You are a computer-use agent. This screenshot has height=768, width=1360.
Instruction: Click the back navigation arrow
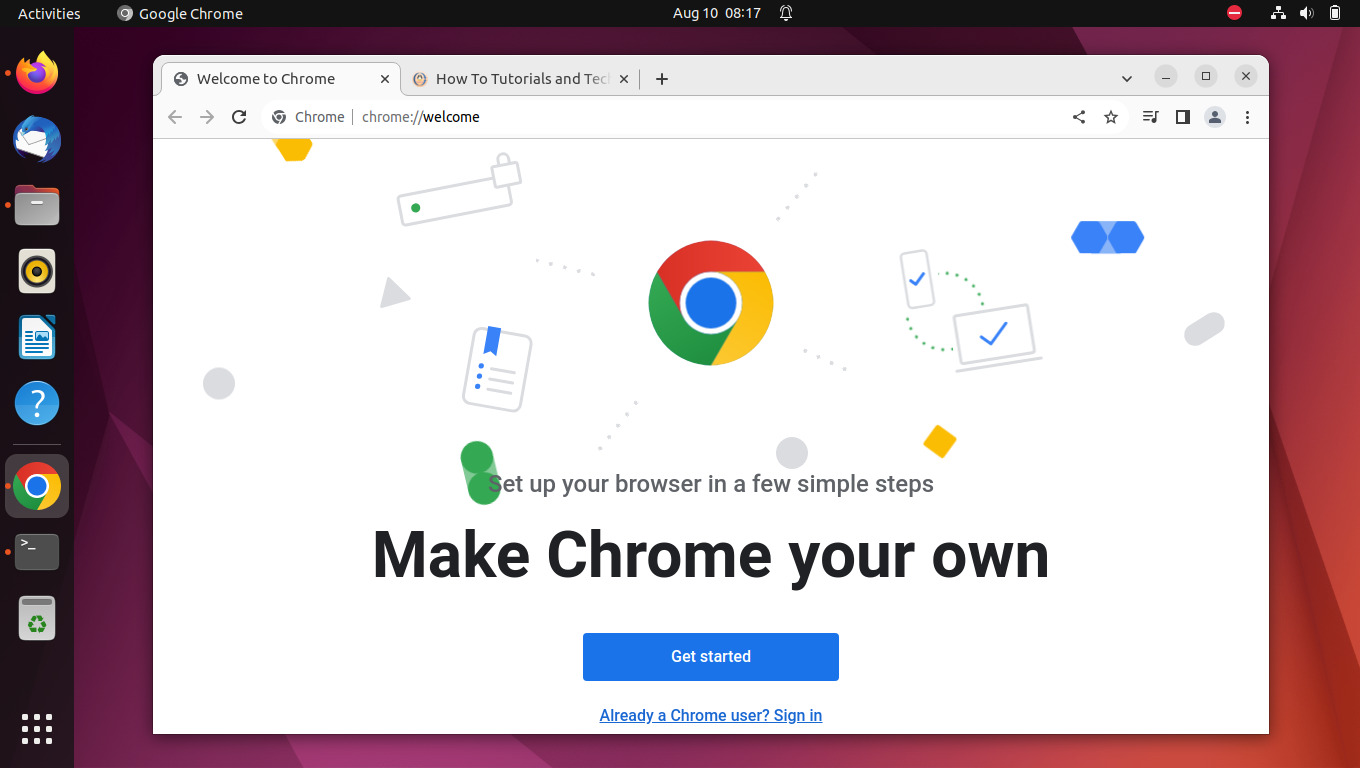click(175, 117)
